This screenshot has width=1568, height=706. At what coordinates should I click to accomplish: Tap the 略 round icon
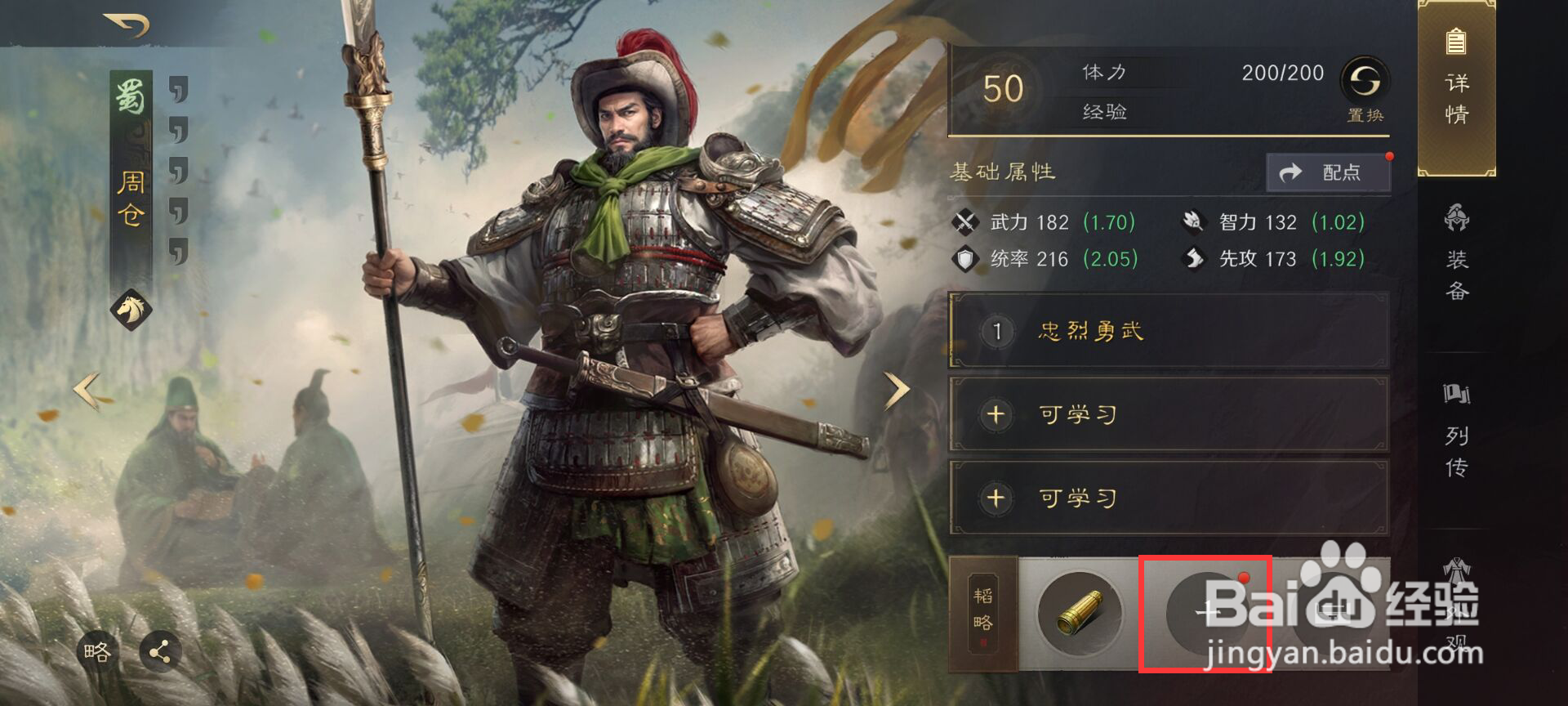(96, 651)
